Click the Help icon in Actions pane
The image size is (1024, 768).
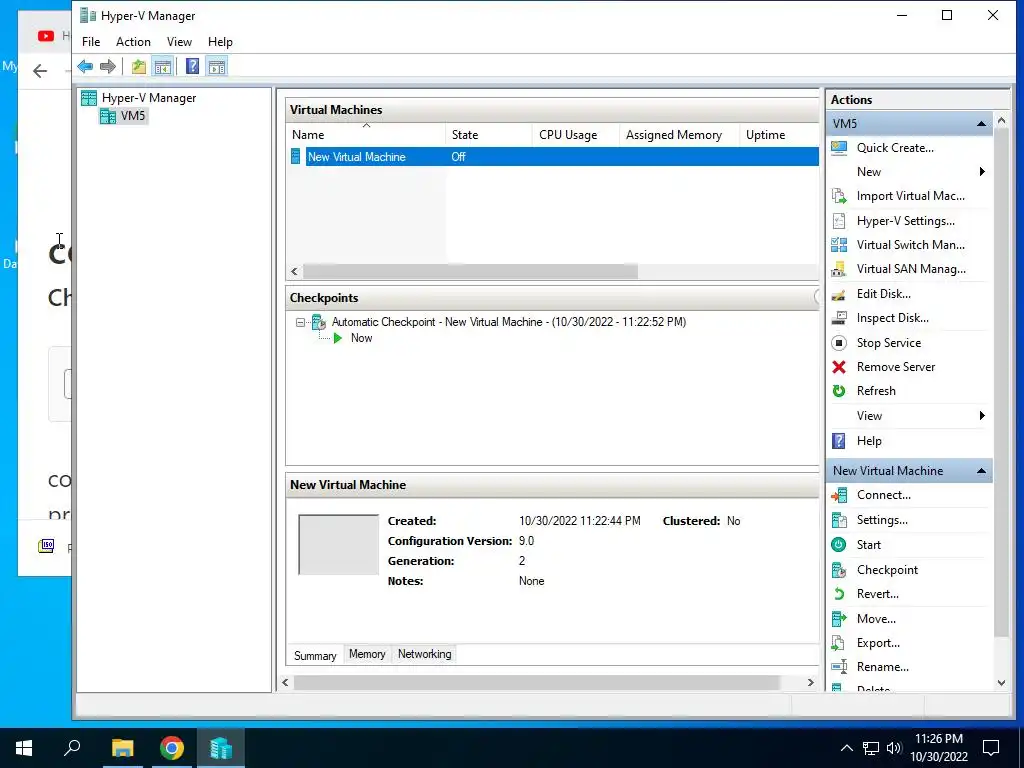(x=839, y=441)
